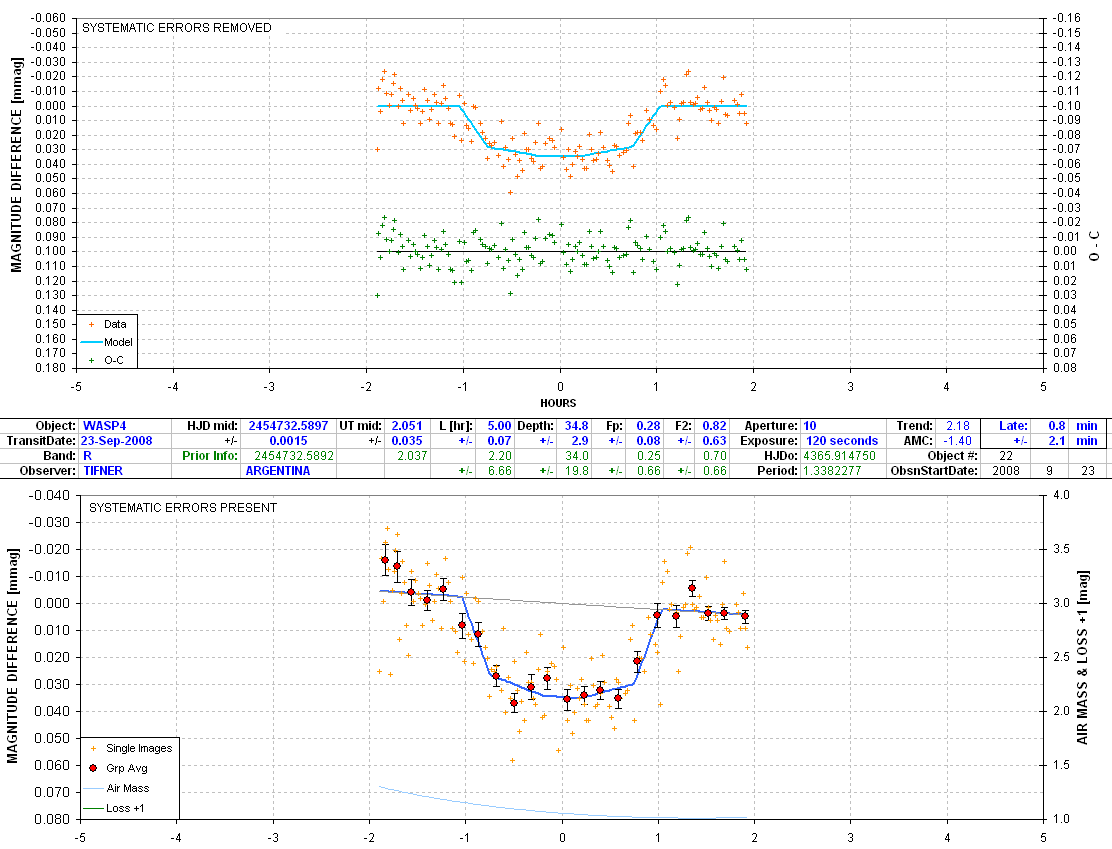
Task: Select the HOURS axis label
Action: [x=558, y=403]
